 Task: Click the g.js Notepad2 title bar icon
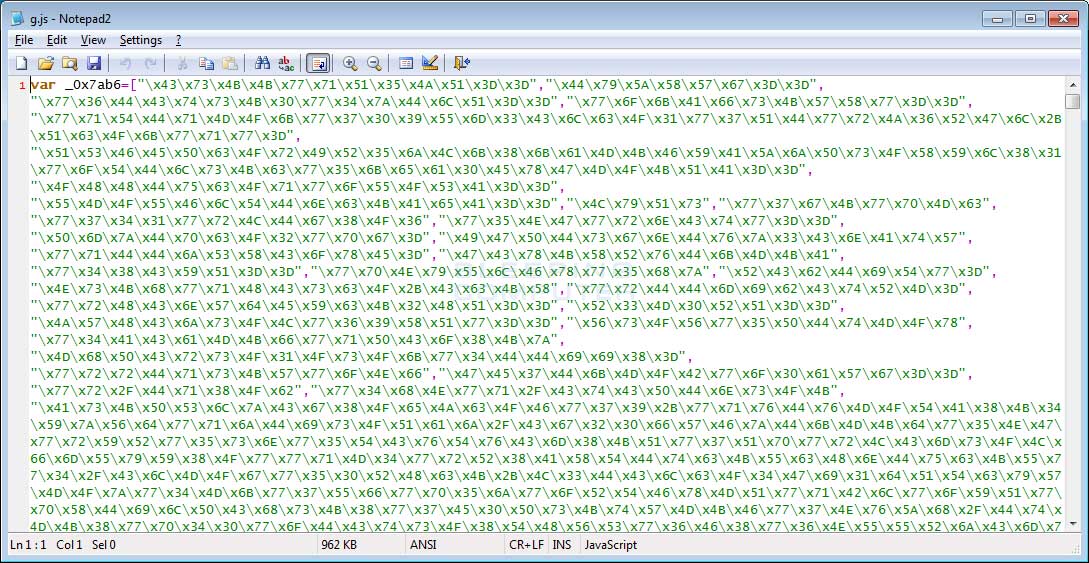tap(17, 19)
